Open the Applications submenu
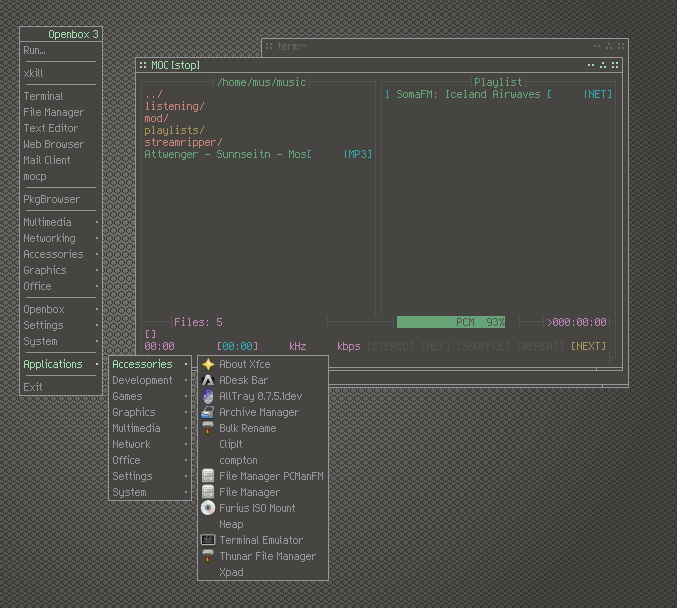Image resolution: width=677 pixels, height=608 pixels. click(61, 364)
